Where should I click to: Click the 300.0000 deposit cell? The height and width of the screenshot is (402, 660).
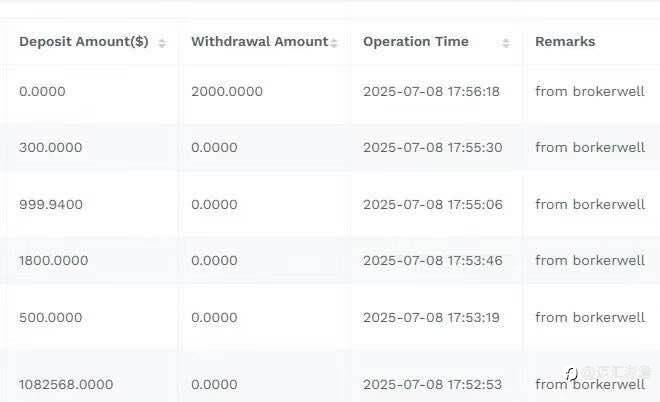pyautogui.click(x=50, y=148)
